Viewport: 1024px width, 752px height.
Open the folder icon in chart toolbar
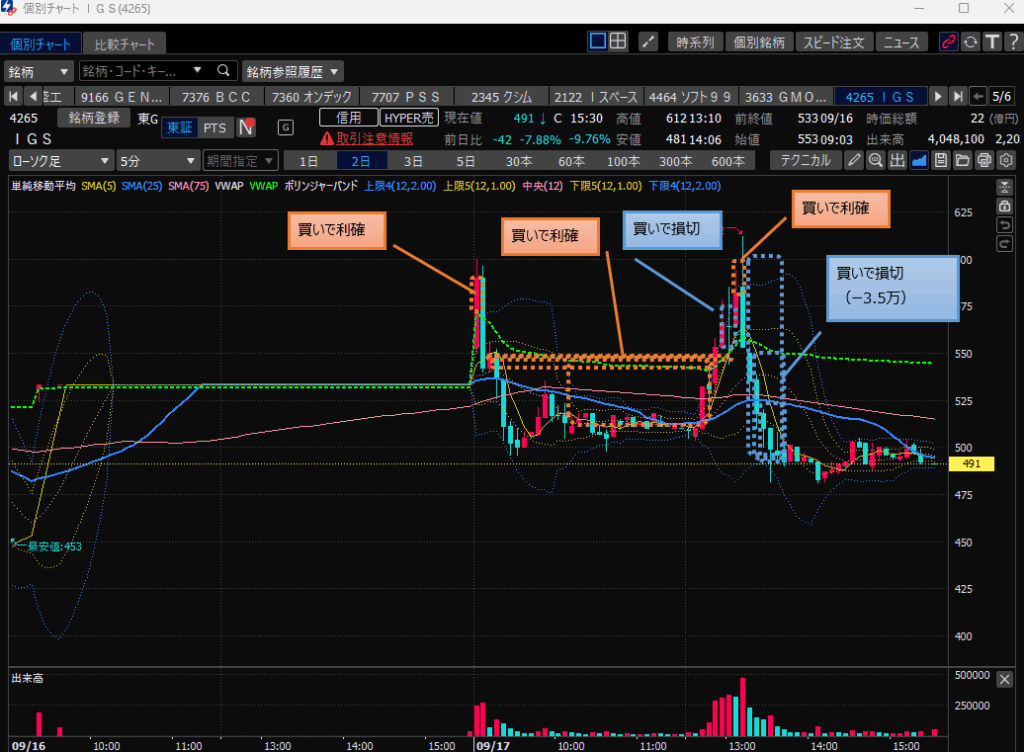tap(962, 160)
